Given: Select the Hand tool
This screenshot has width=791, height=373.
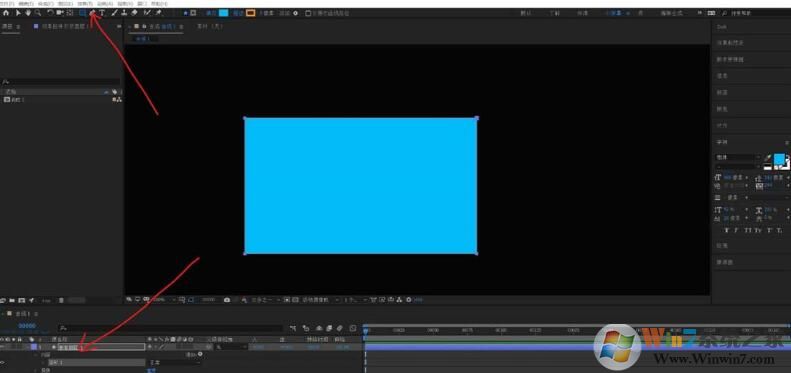Looking at the screenshot, I should point(28,13).
